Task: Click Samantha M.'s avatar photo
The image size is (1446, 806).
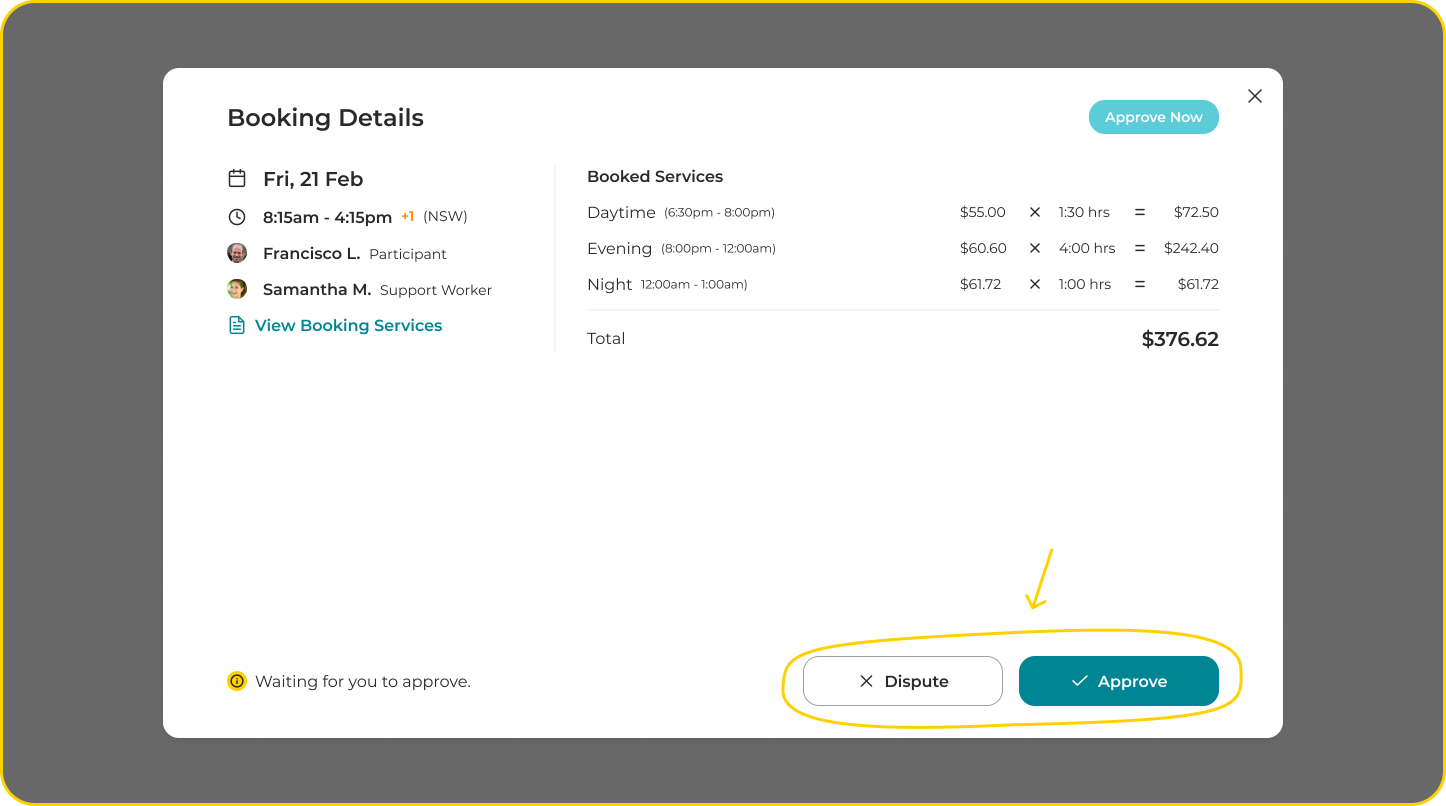Action: [x=237, y=289]
